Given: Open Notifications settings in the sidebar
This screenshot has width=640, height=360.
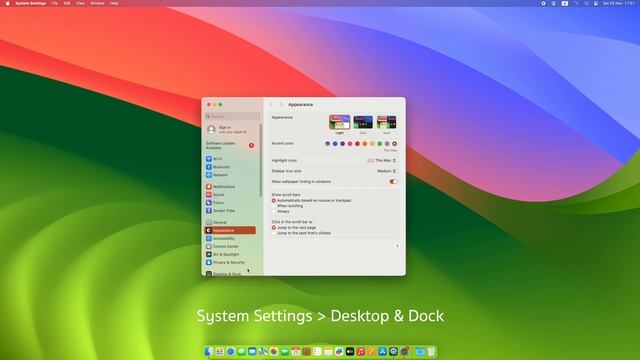Looking at the screenshot, I should point(230,187).
